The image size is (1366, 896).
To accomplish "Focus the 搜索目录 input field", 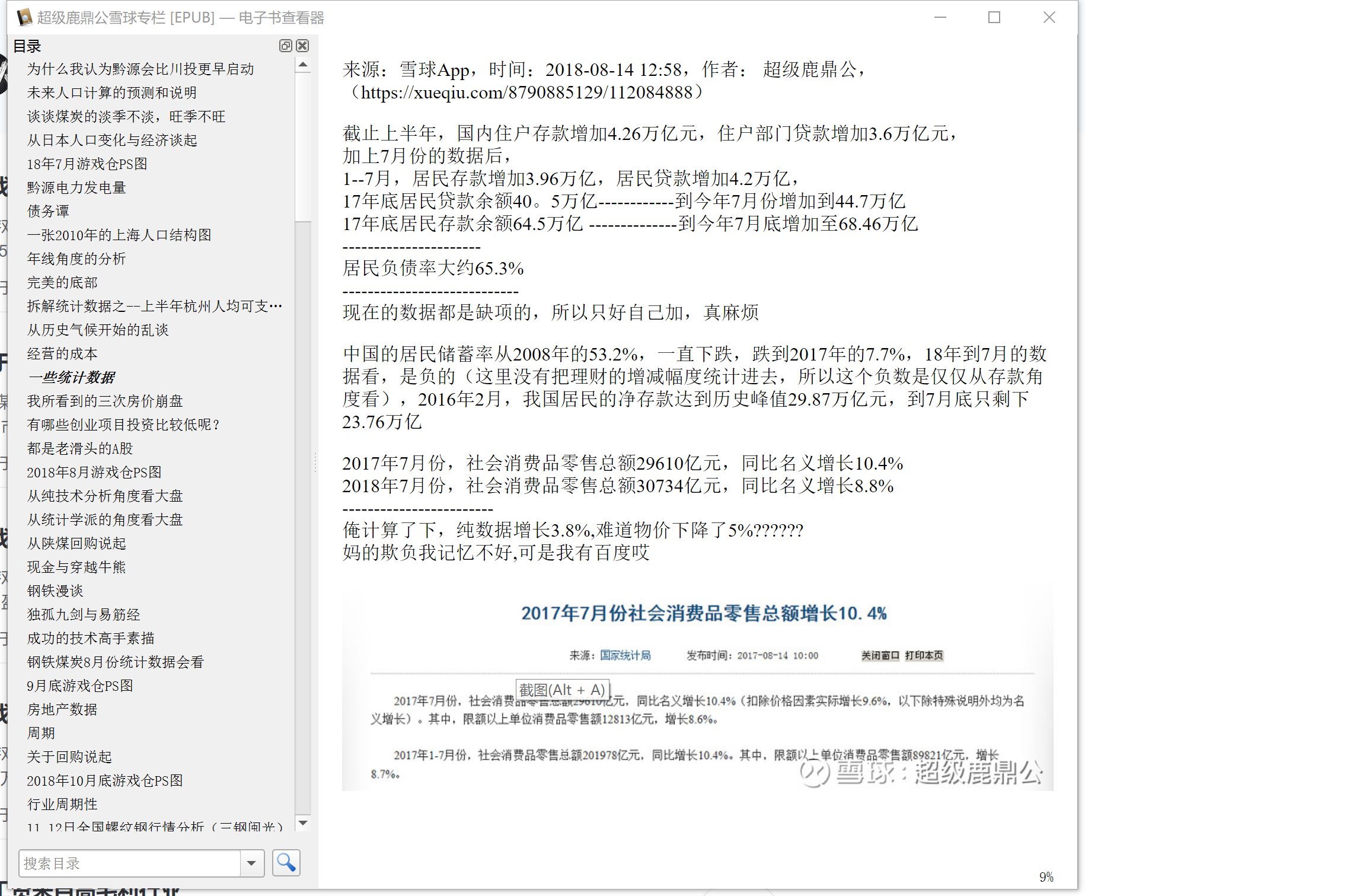I will click(x=130, y=863).
